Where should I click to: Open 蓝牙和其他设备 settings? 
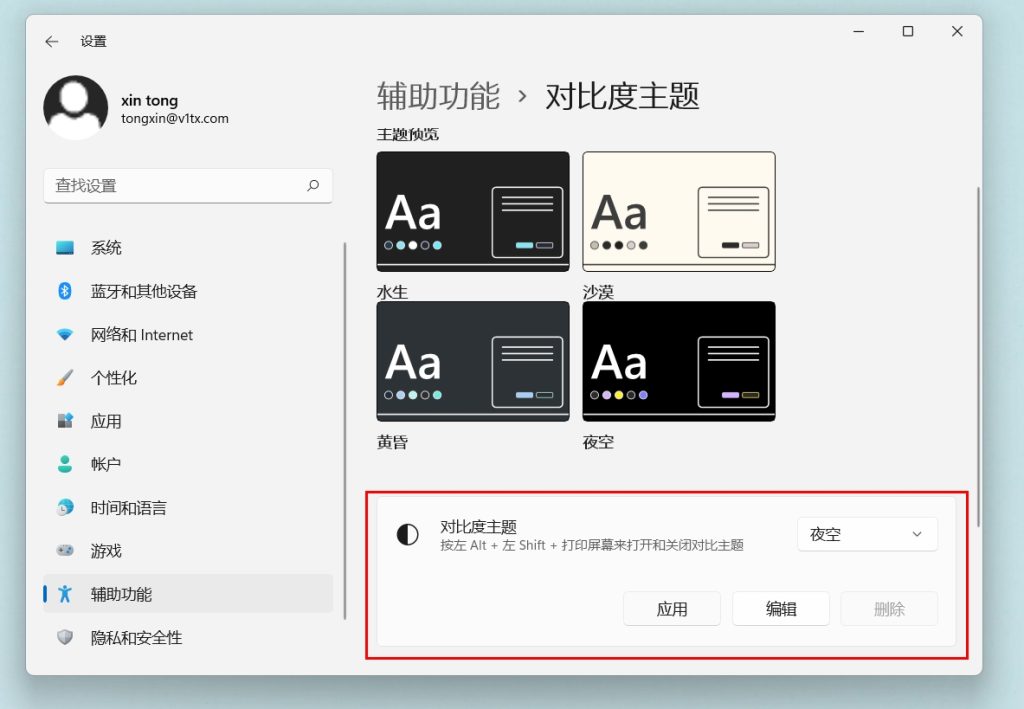click(188, 291)
